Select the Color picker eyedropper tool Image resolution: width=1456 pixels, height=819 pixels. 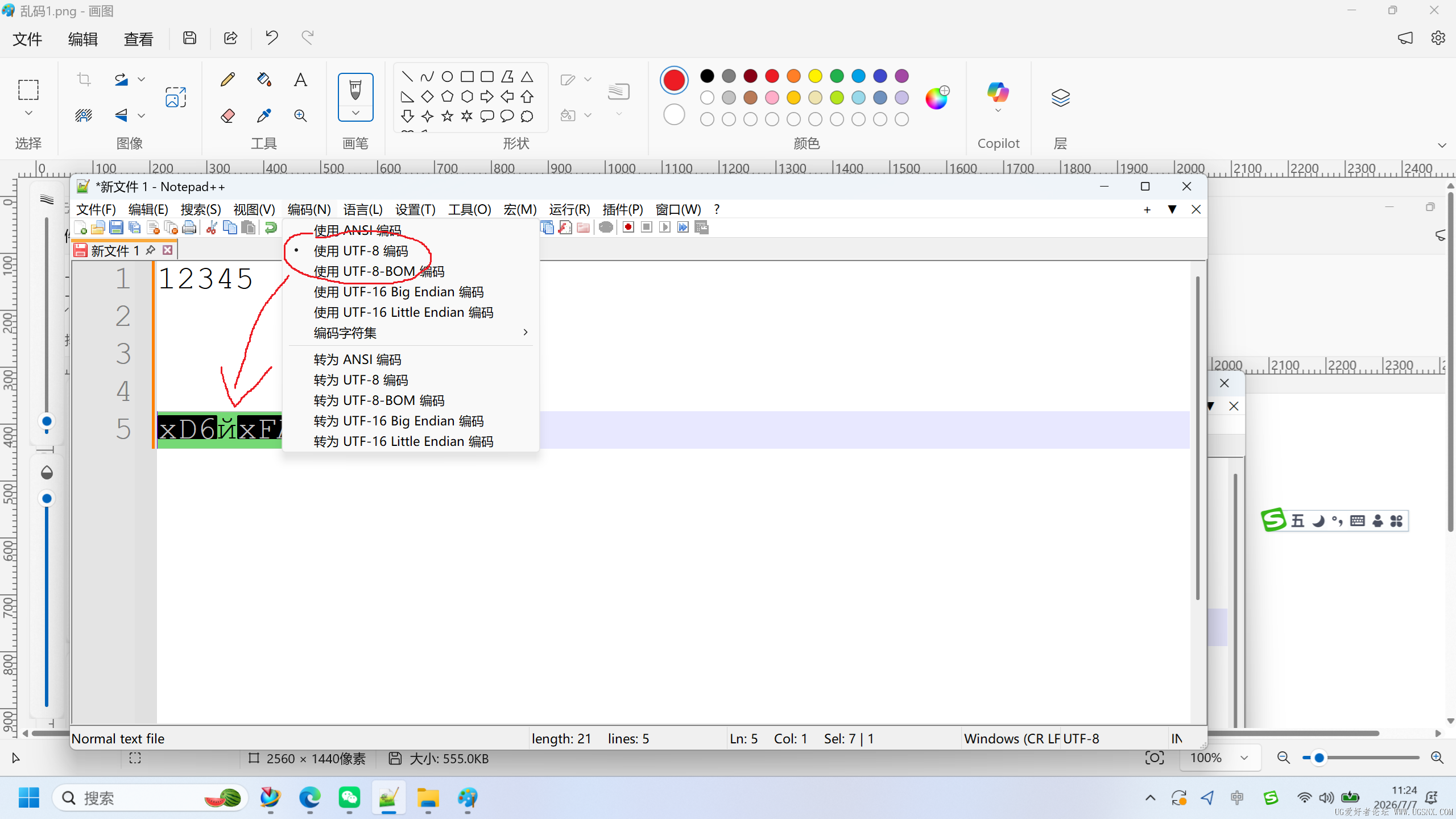pyautogui.click(x=264, y=116)
